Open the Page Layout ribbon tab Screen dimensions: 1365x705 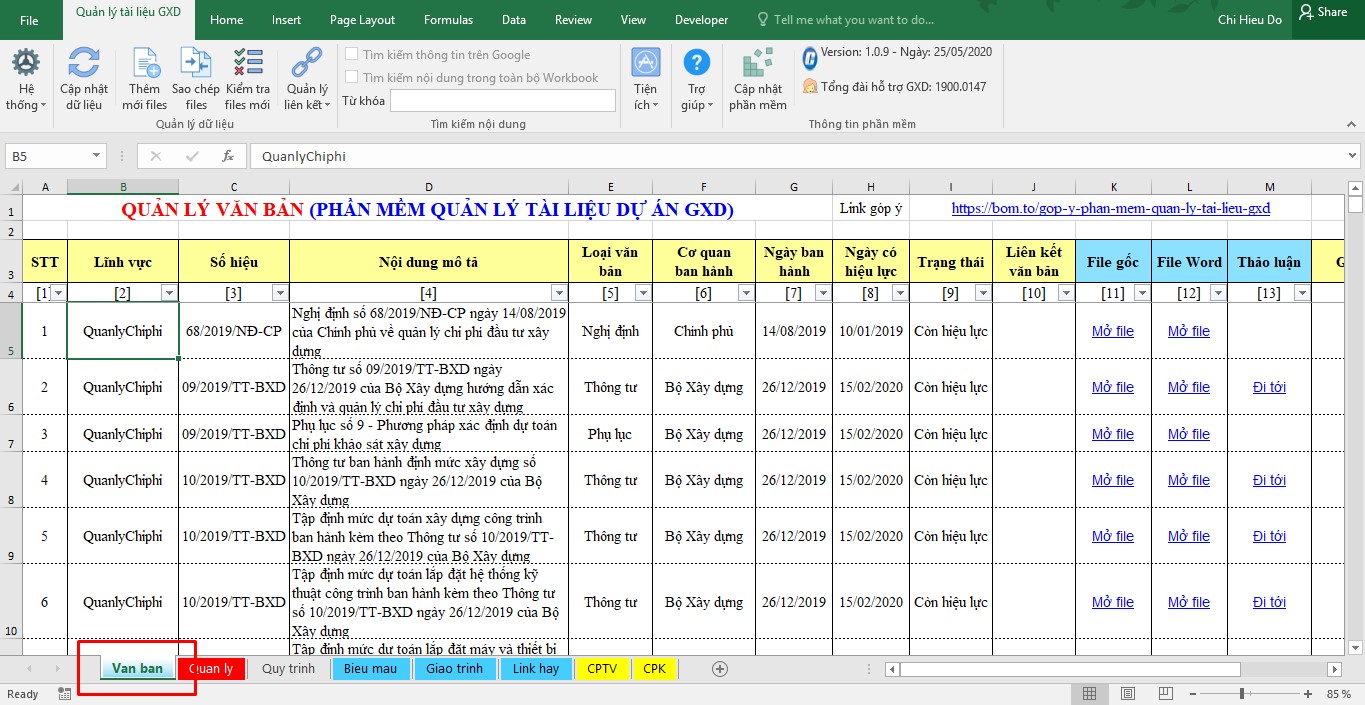point(362,20)
